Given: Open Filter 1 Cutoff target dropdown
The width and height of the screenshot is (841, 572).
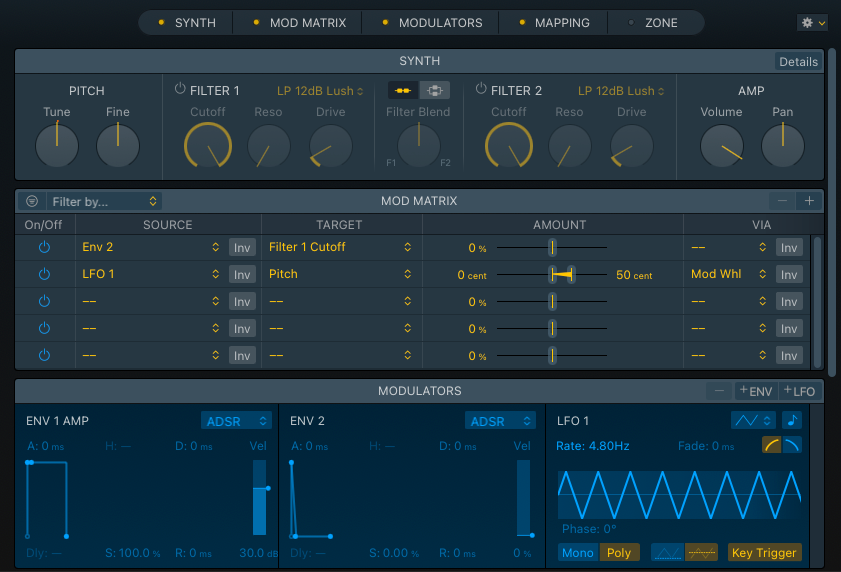Looking at the screenshot, I should point(340,247).
